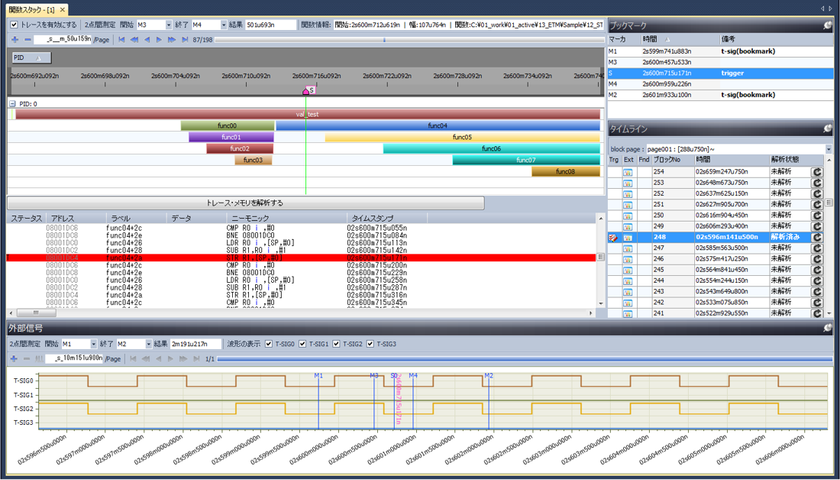Jump to last page in function stack
Image resolution: width=840 pixels, height=480 pixels.
(183, 39)
